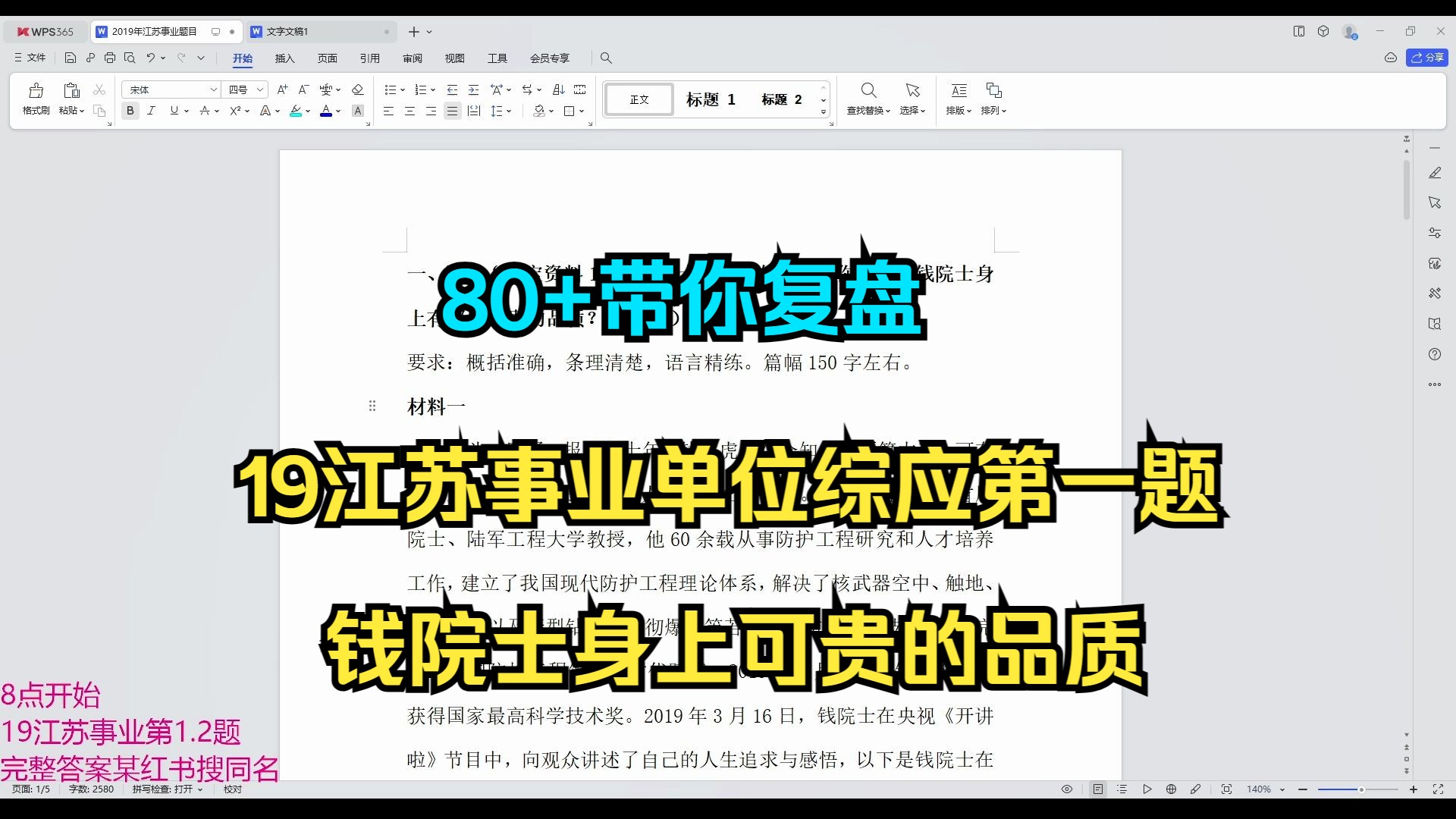Clear formatting with the eraser icon
This screenshot has height=819, width=1456.
click(x=358, y=89)
